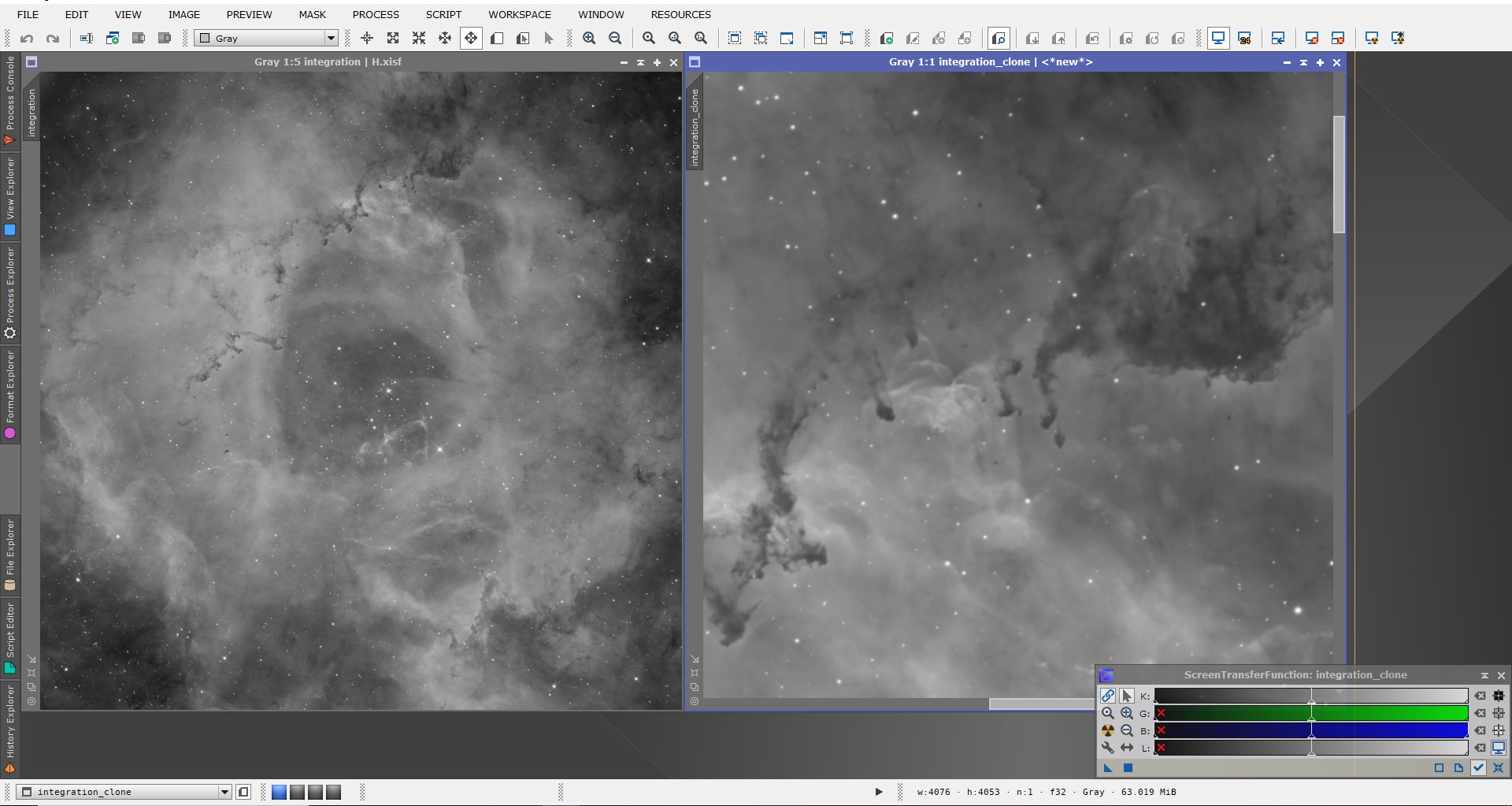Viewport: 1512px width, 806px height.
Task: Click zoom-in magnifier in ScreenTransferFunction panel
Action: click(1127, 713)
